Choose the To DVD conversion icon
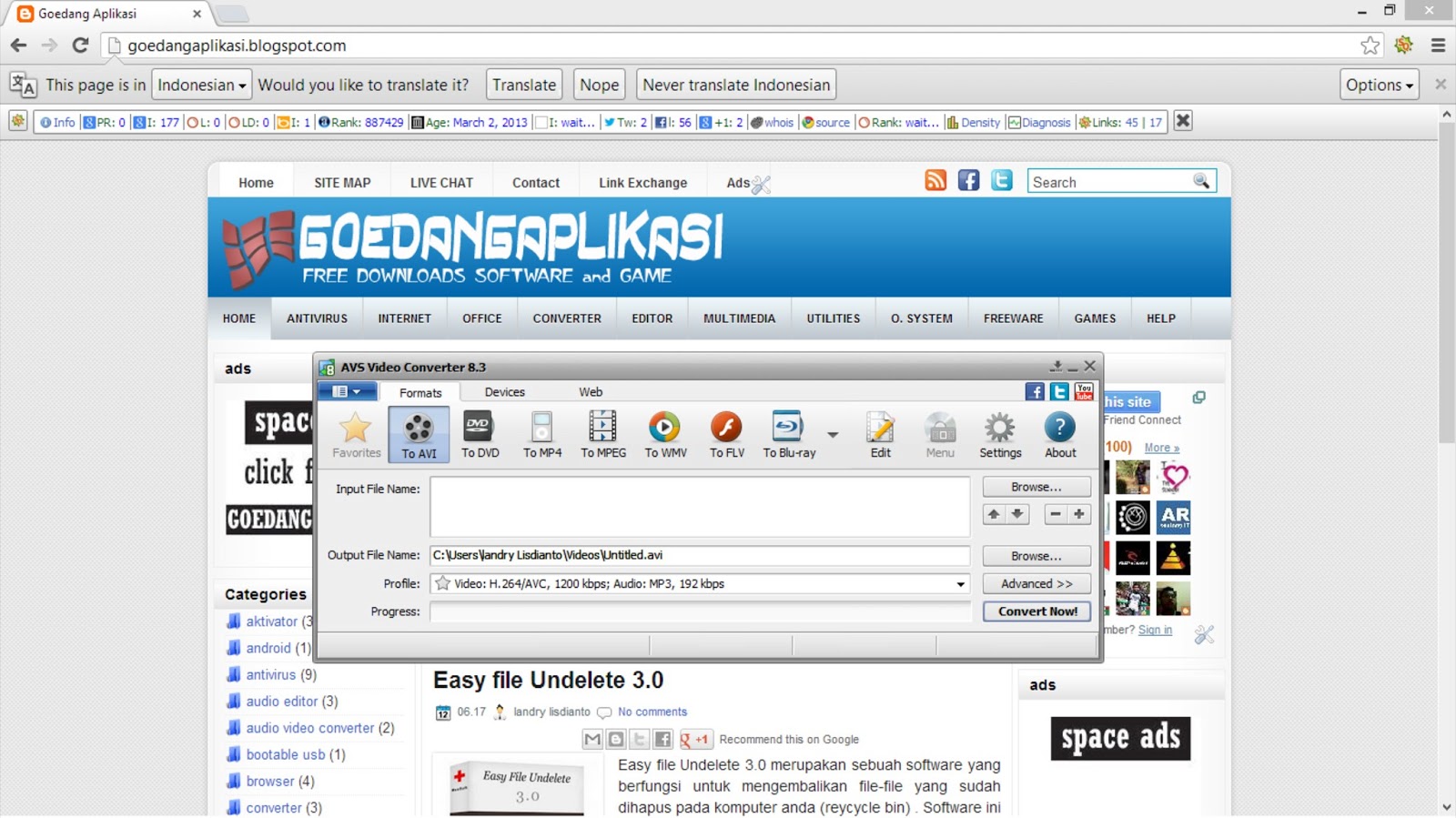Image resolution: width=1456 pixels, height=818 pixels. coord(480,434)
